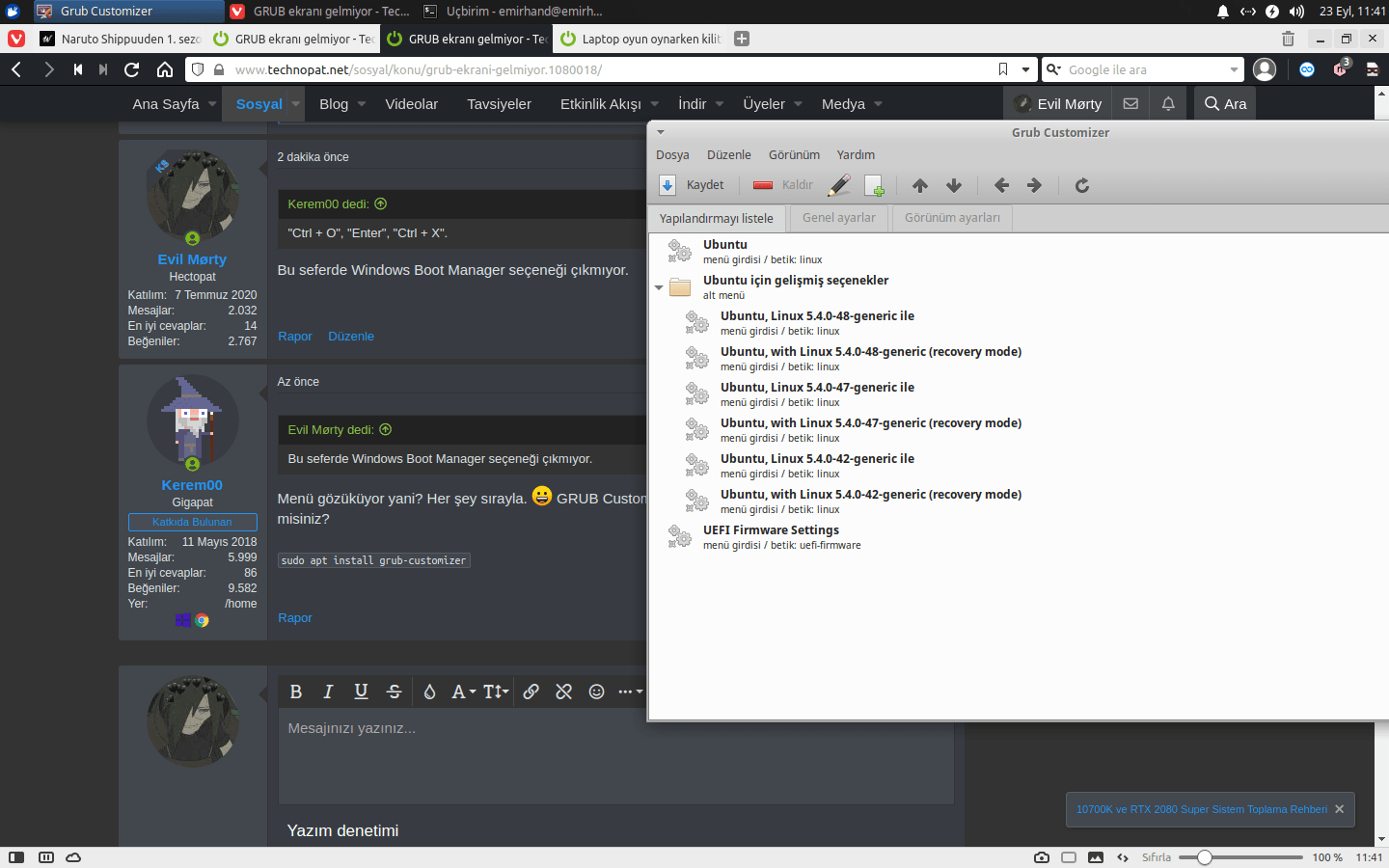Remove link with the unlink icon
Viewport: 1389px width, 868px height.
564,692
